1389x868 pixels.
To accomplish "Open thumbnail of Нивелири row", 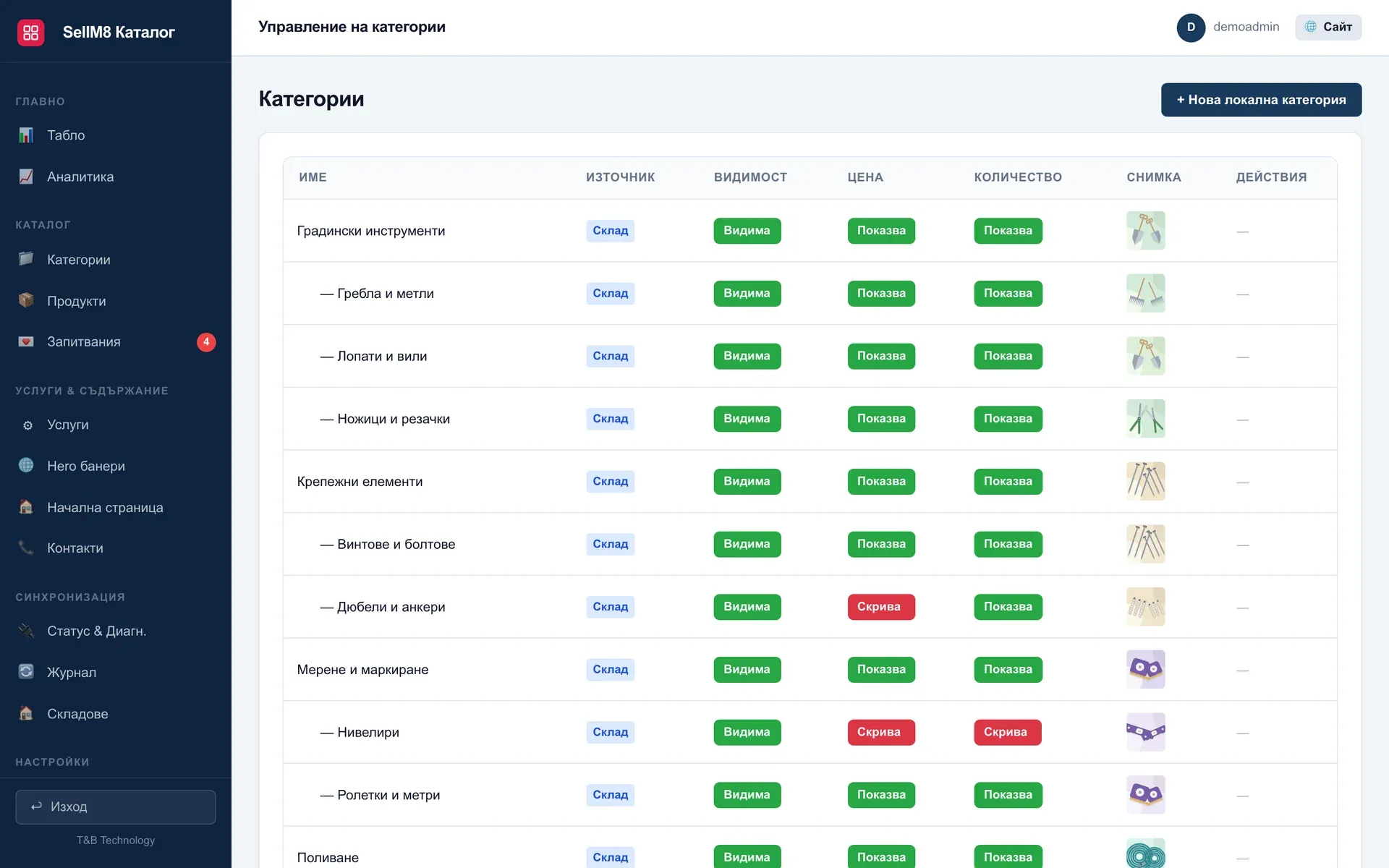I will point(1145,732).
